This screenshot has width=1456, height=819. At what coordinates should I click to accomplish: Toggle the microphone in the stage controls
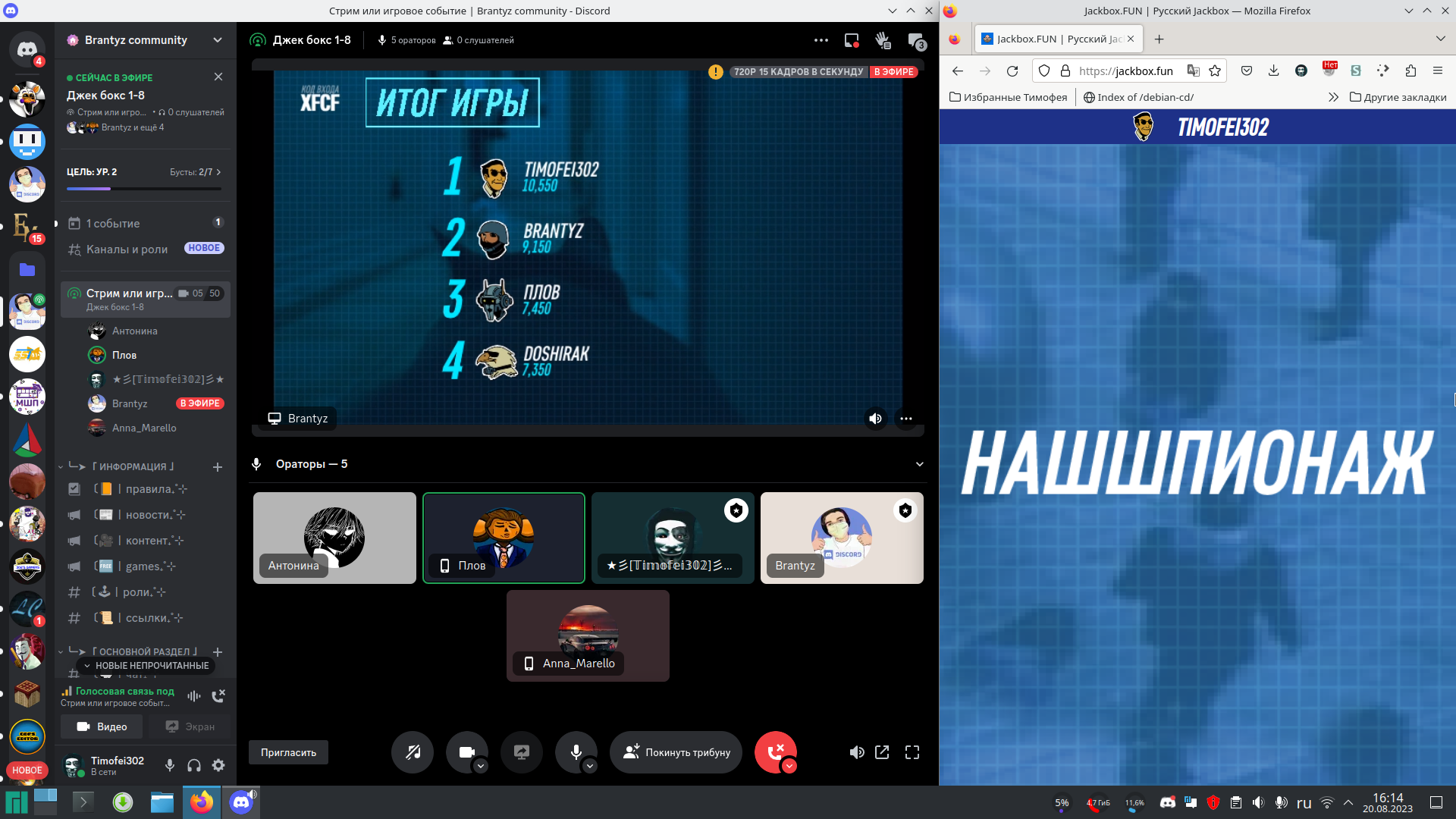(576, 752)
